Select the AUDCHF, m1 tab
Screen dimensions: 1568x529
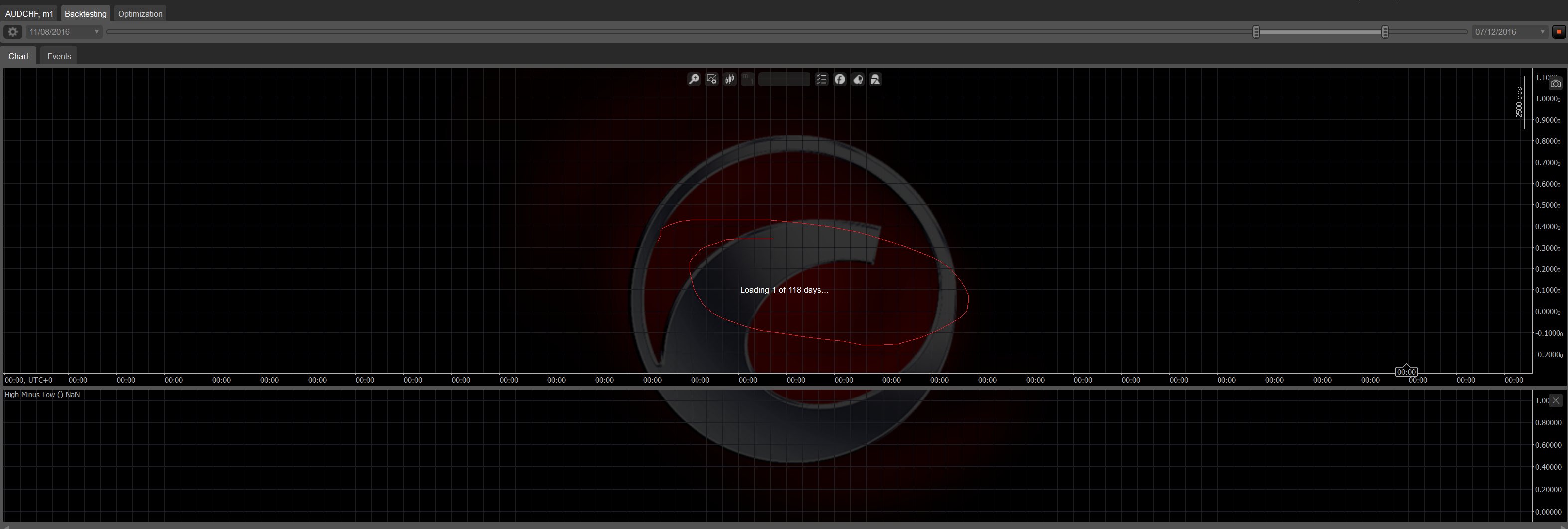29,14
